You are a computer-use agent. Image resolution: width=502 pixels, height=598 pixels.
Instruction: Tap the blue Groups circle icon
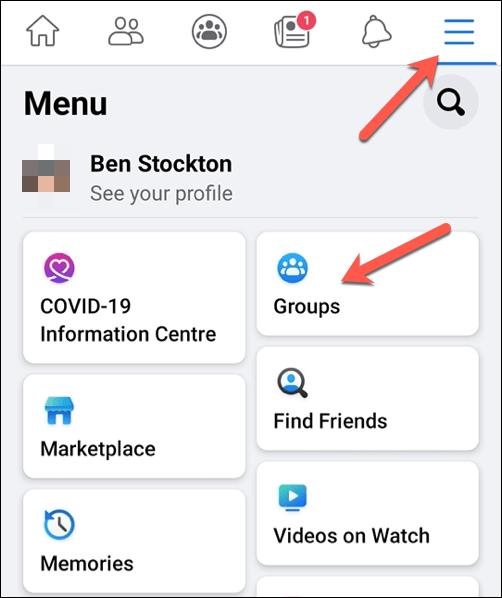pyautogui.click(x=292, y=268)
